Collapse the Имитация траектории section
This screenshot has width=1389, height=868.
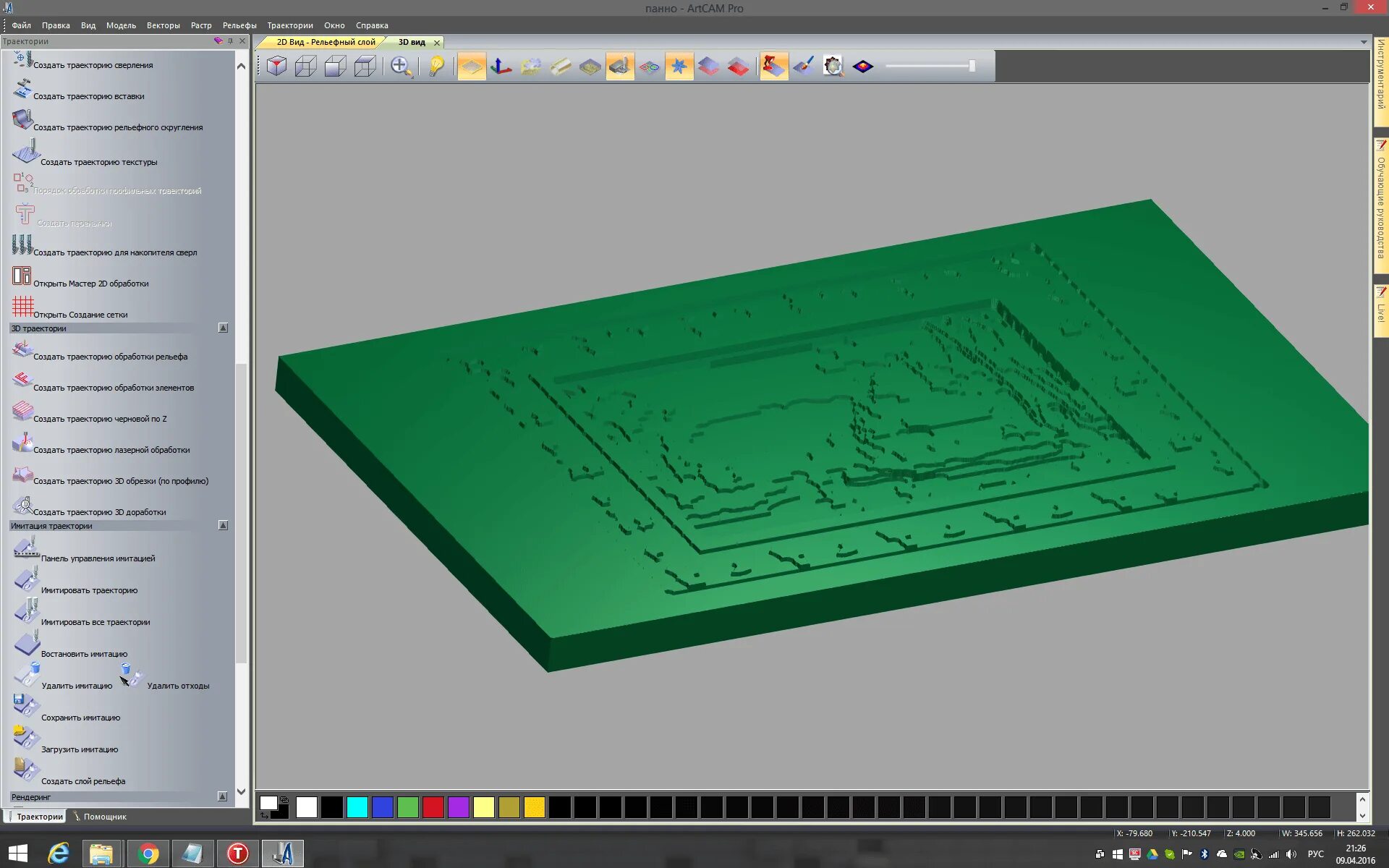223,526
